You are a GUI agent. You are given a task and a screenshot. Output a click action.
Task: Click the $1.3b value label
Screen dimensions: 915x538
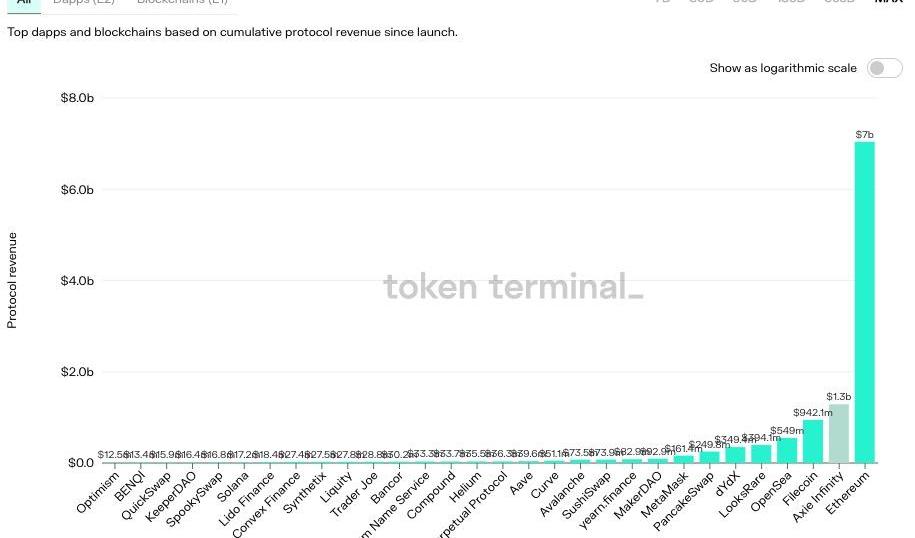click(x=838, y=396)
